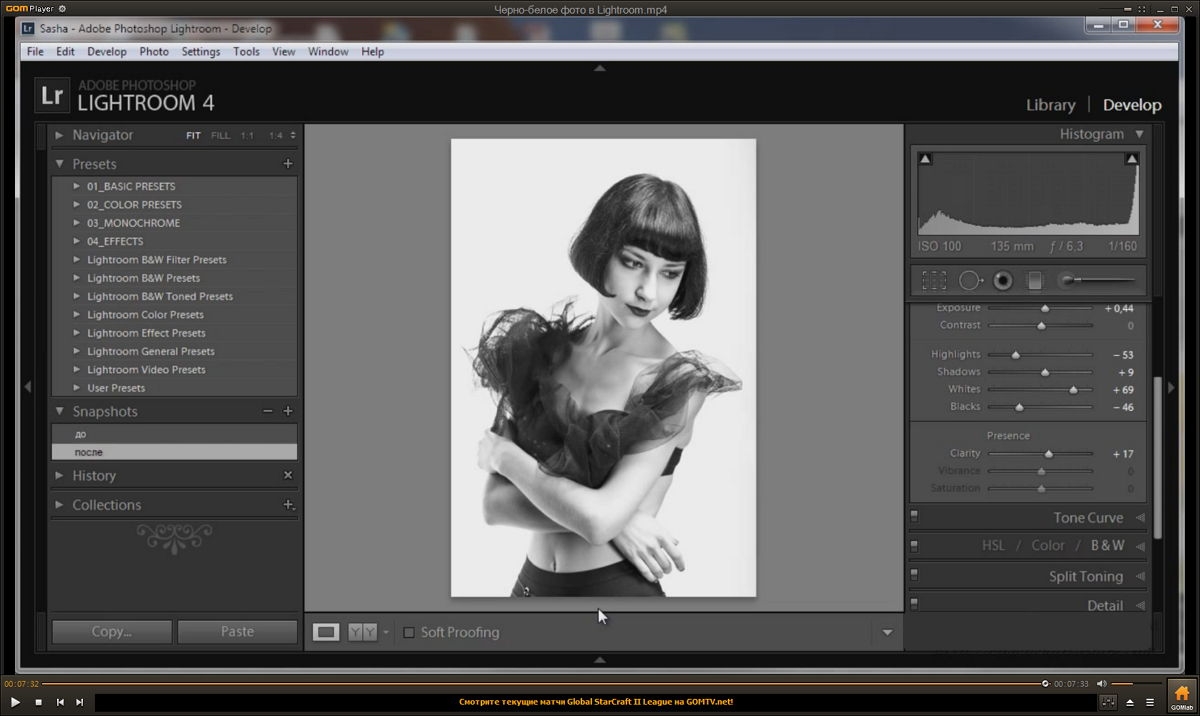Skip to previous track in GOM Player
Viewport: 1200px width, 716px height.
60,702
